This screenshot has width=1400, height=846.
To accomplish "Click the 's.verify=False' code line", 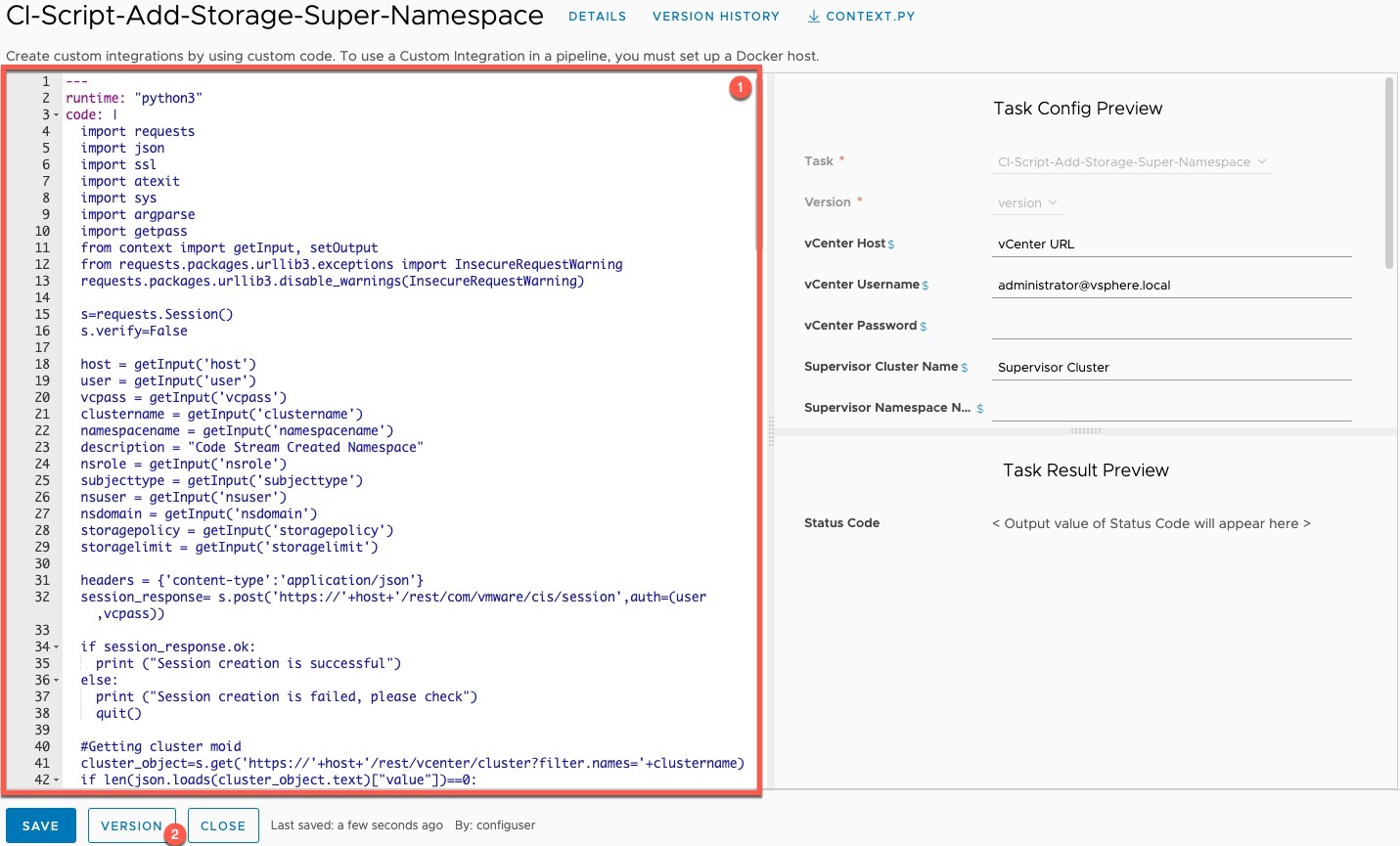I will coord(134,331).
